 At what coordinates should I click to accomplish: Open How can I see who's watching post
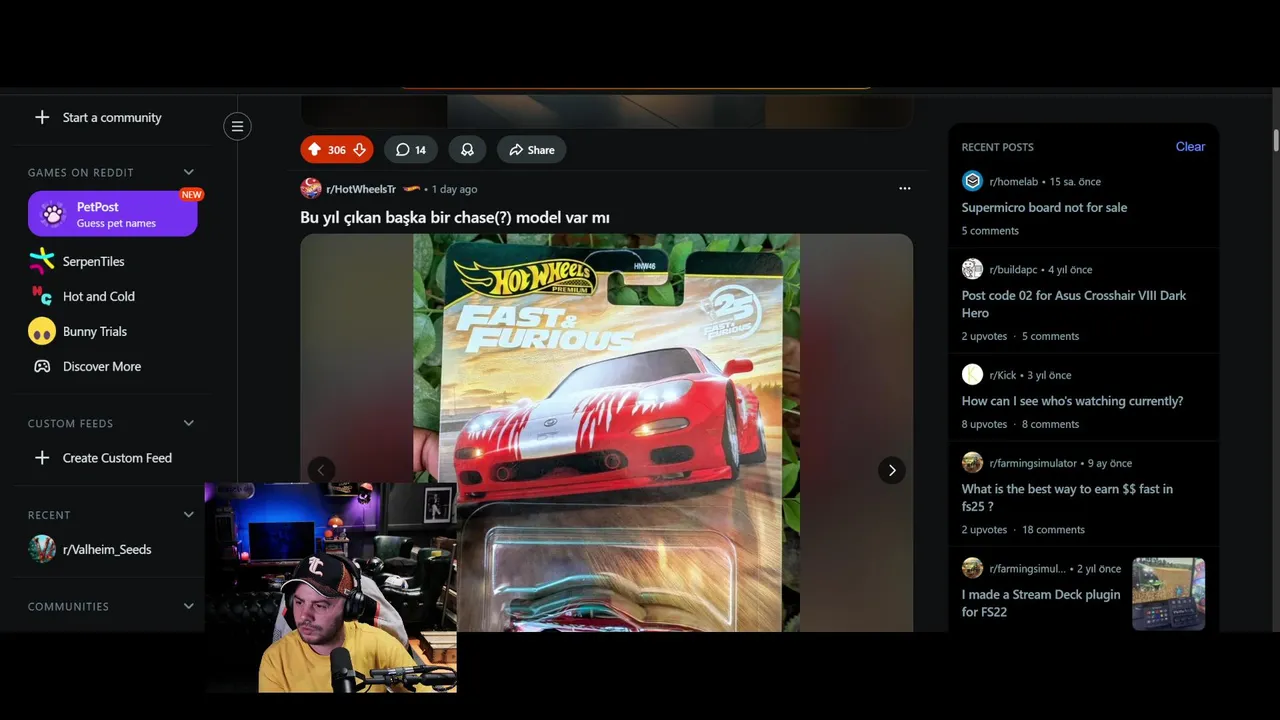[x=1072, y=401]
